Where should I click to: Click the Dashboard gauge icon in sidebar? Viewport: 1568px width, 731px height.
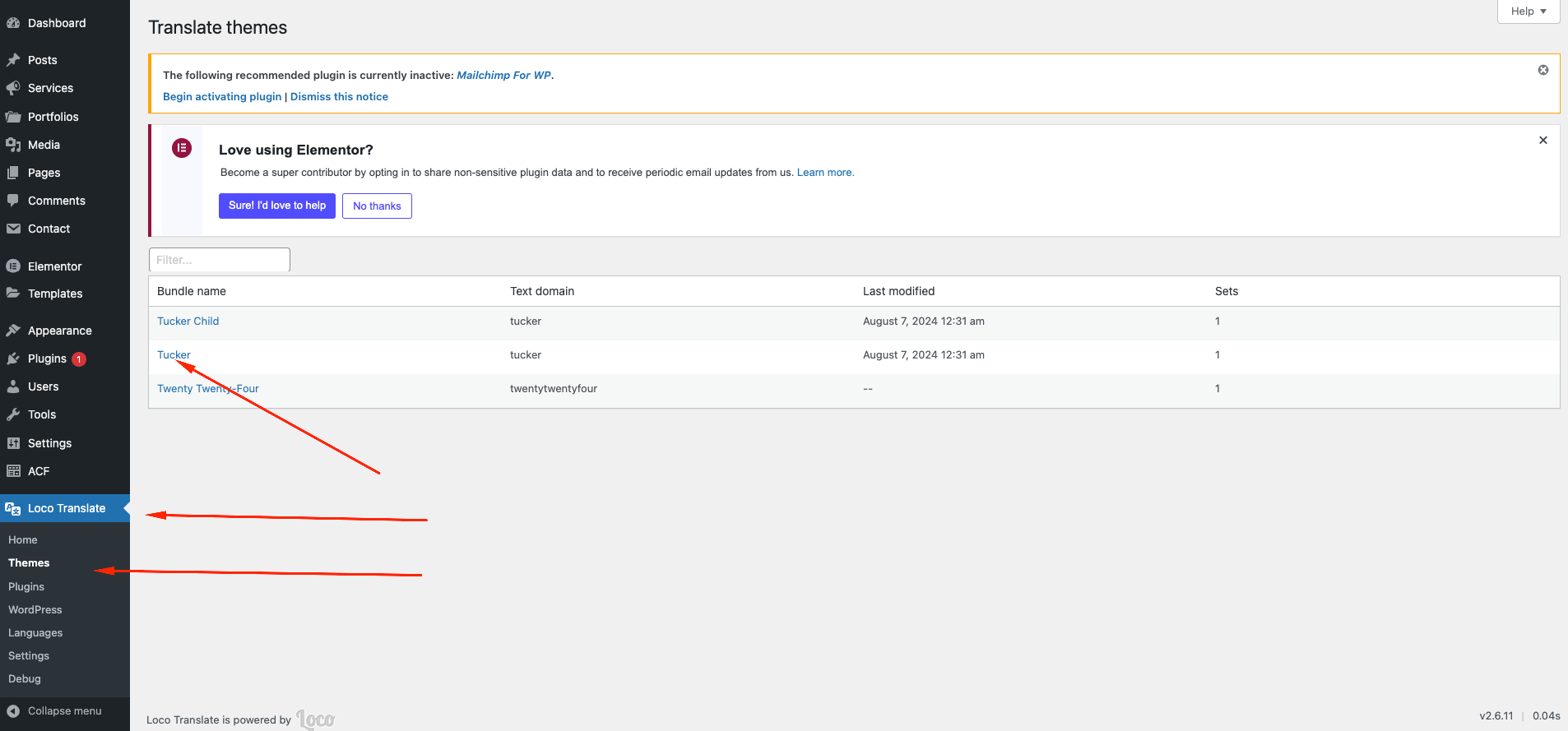coord(13,23)
